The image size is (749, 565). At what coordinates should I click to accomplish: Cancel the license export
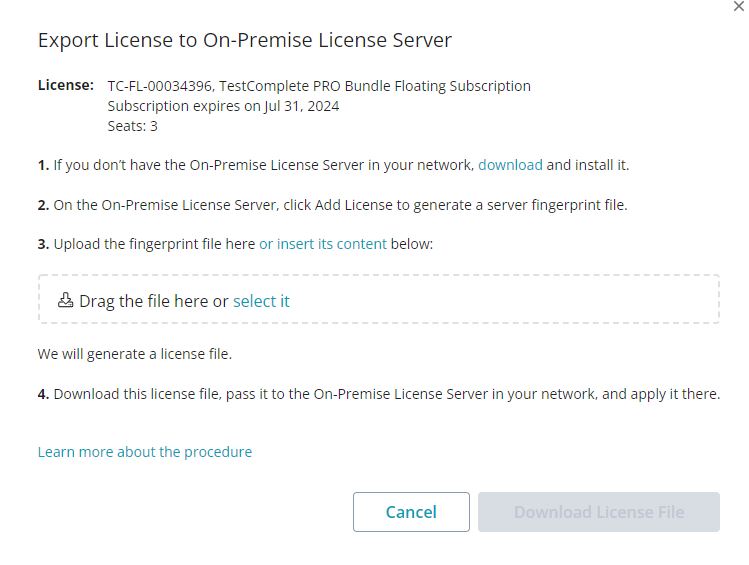[x=411, y=512]
